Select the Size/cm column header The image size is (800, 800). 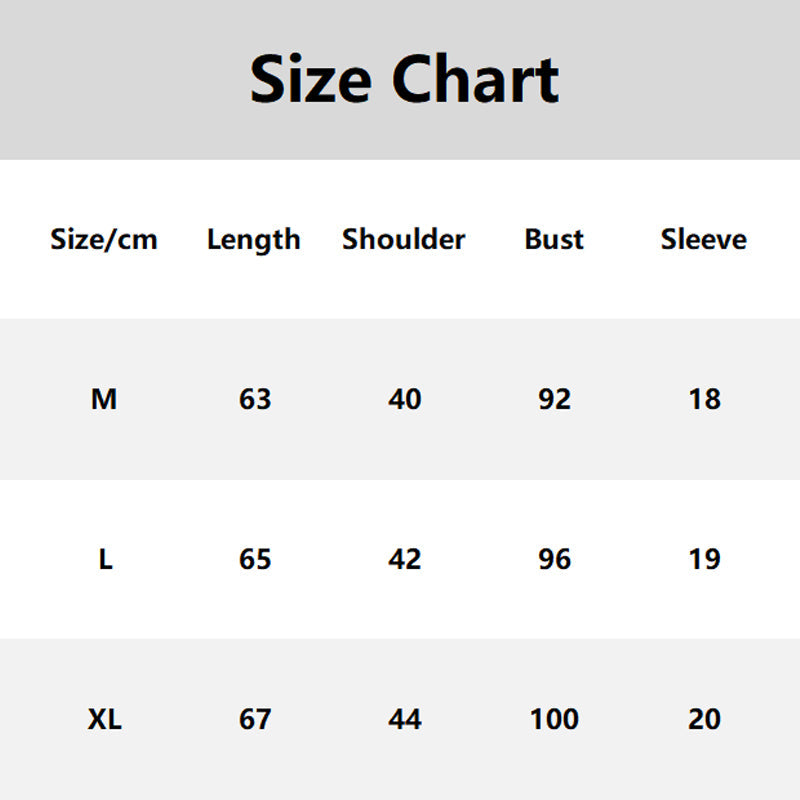click(104, 240)
